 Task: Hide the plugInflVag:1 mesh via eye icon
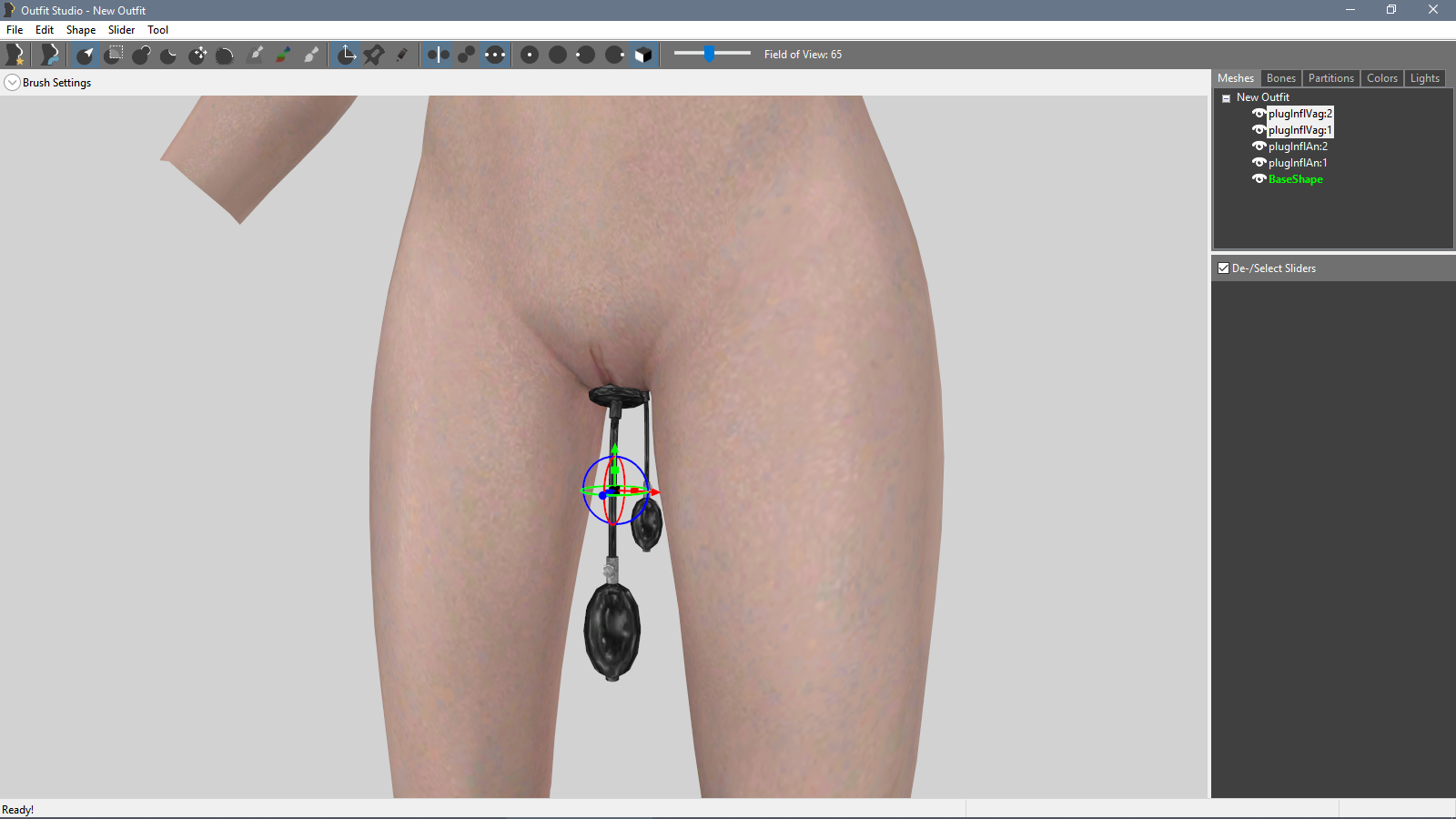pyautogui.click(x=1259, y=130)
